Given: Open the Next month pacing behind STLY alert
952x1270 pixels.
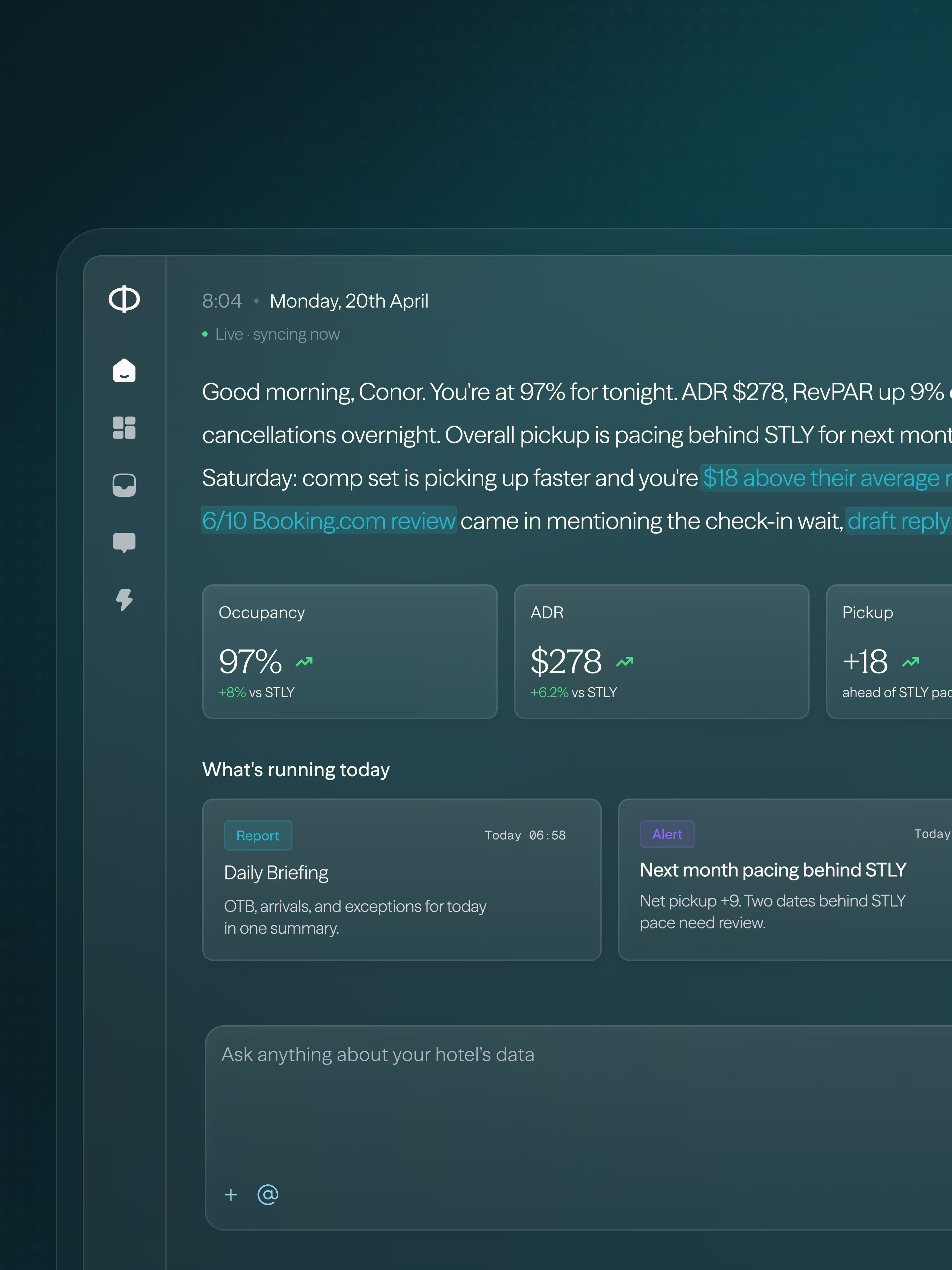Looking at the screenshot, I should point(785,880).
